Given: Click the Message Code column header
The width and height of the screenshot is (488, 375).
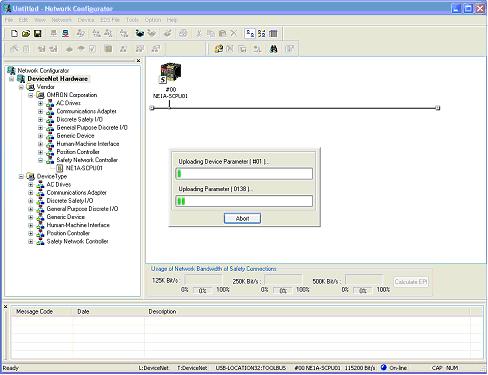Looking at the screenshot, I should pos(42,311).
